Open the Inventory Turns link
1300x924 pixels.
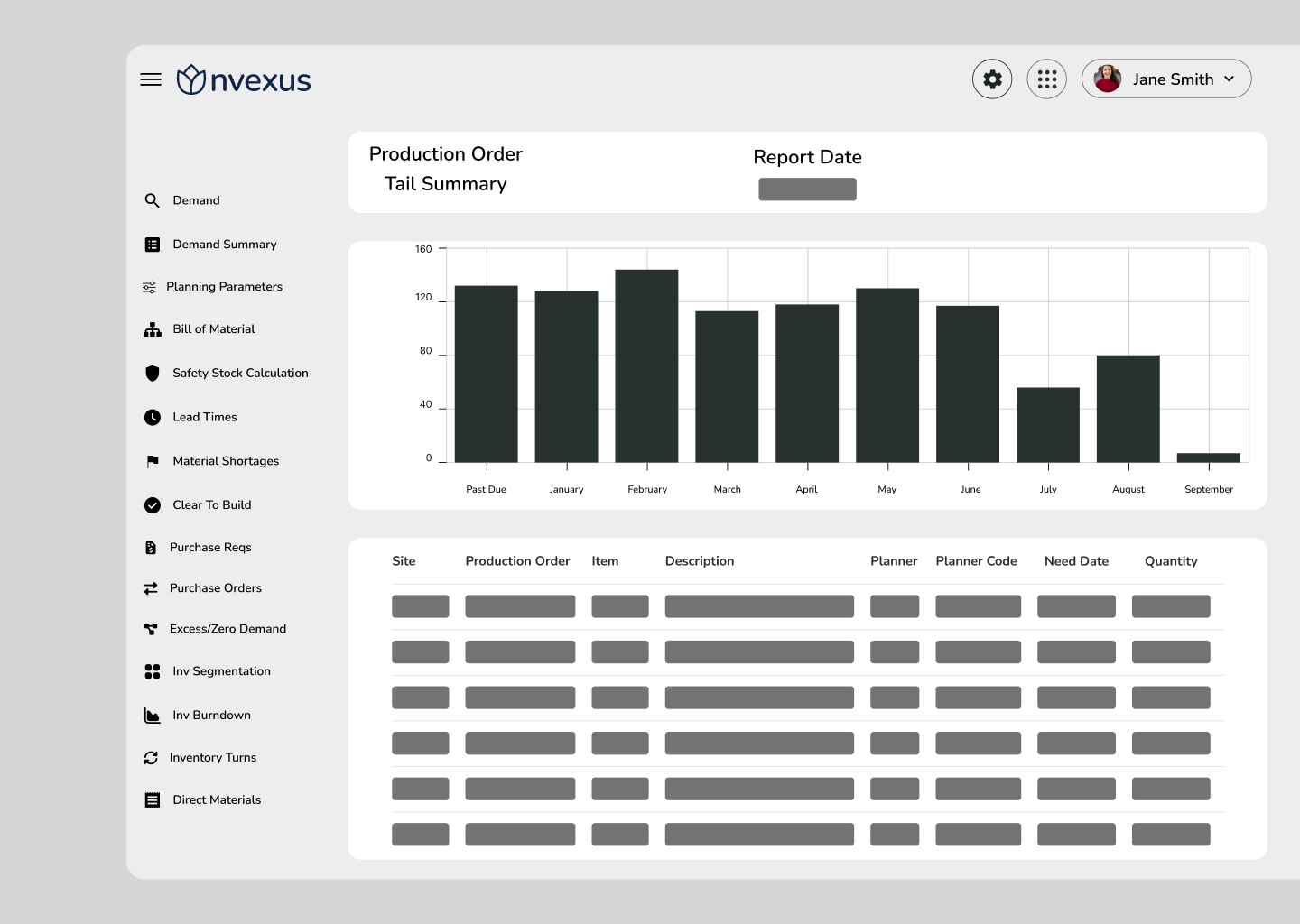213,758
